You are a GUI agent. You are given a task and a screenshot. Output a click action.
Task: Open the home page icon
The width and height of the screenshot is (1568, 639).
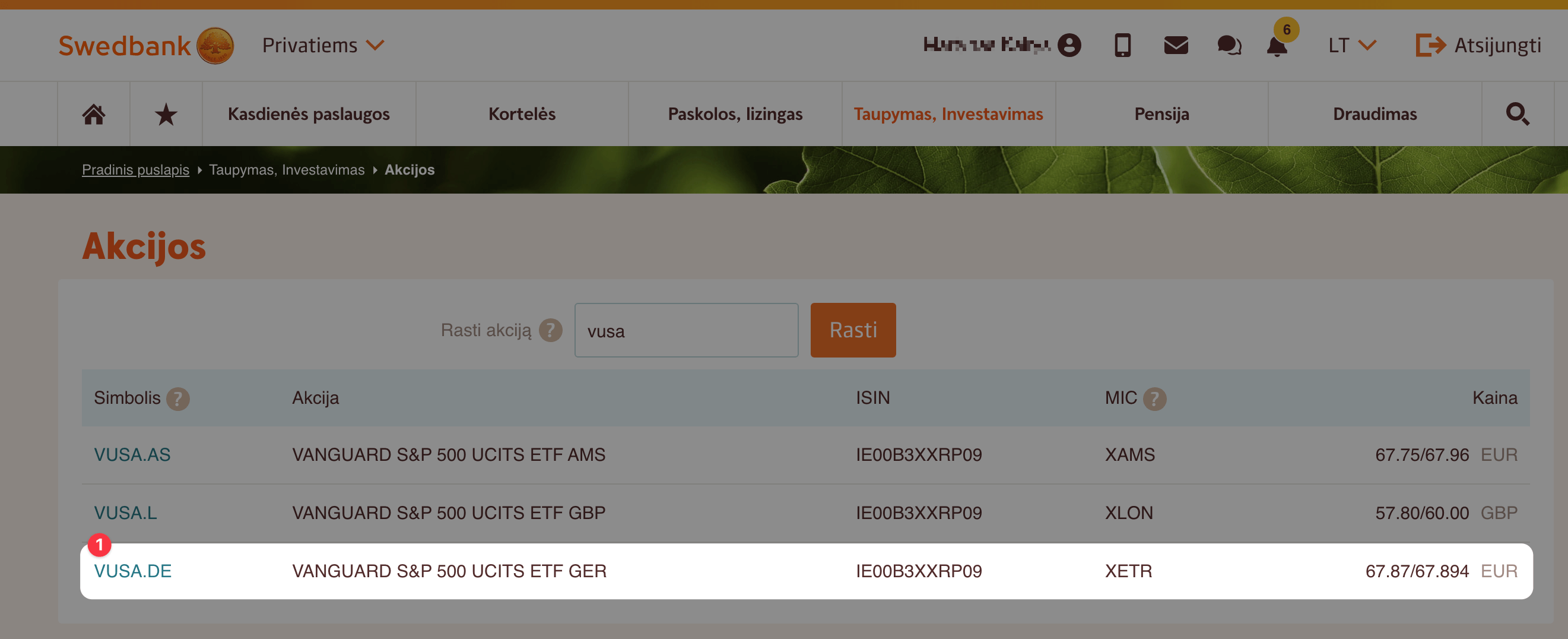click(x=94, y=114)
